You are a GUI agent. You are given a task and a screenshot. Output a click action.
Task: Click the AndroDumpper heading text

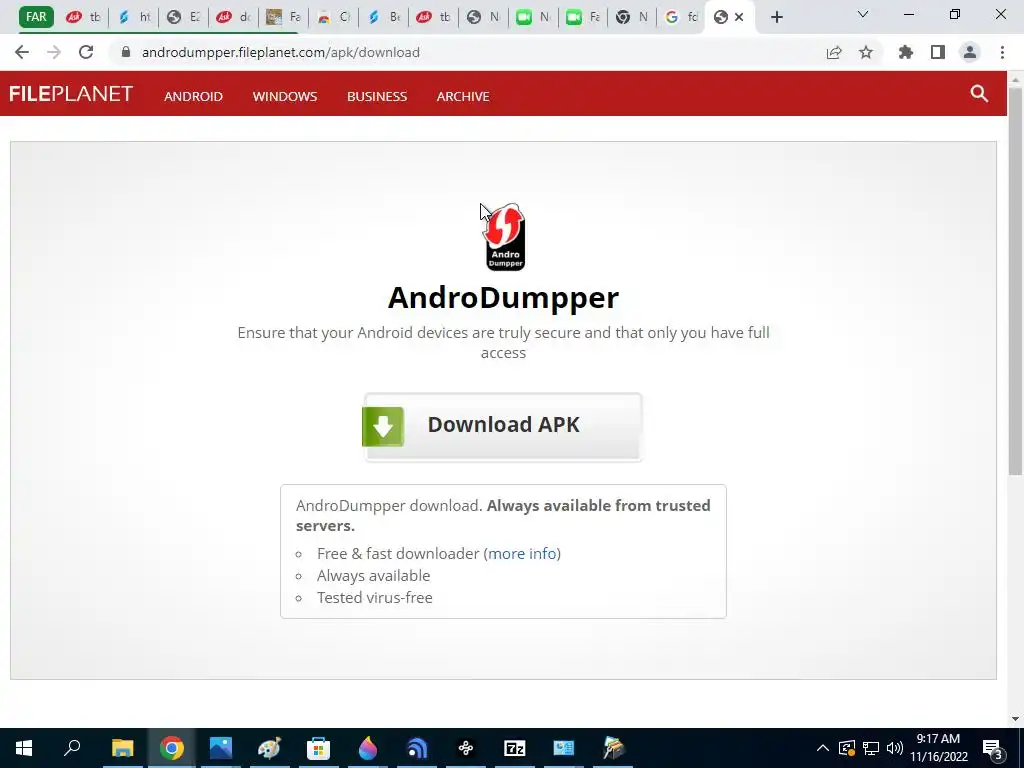pyautogui.click(x=503, y=298)
